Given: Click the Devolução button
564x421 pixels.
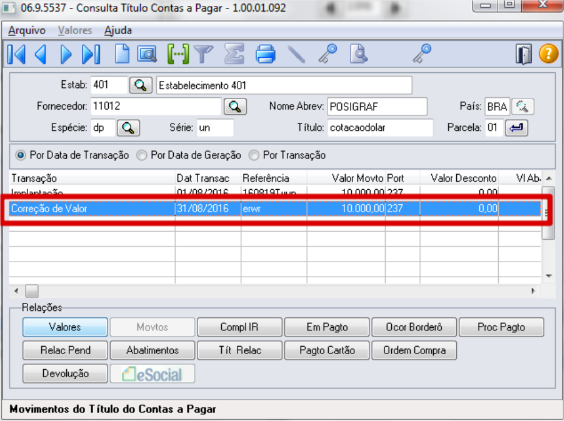Looking at the screenshot, I should point(65,374).
